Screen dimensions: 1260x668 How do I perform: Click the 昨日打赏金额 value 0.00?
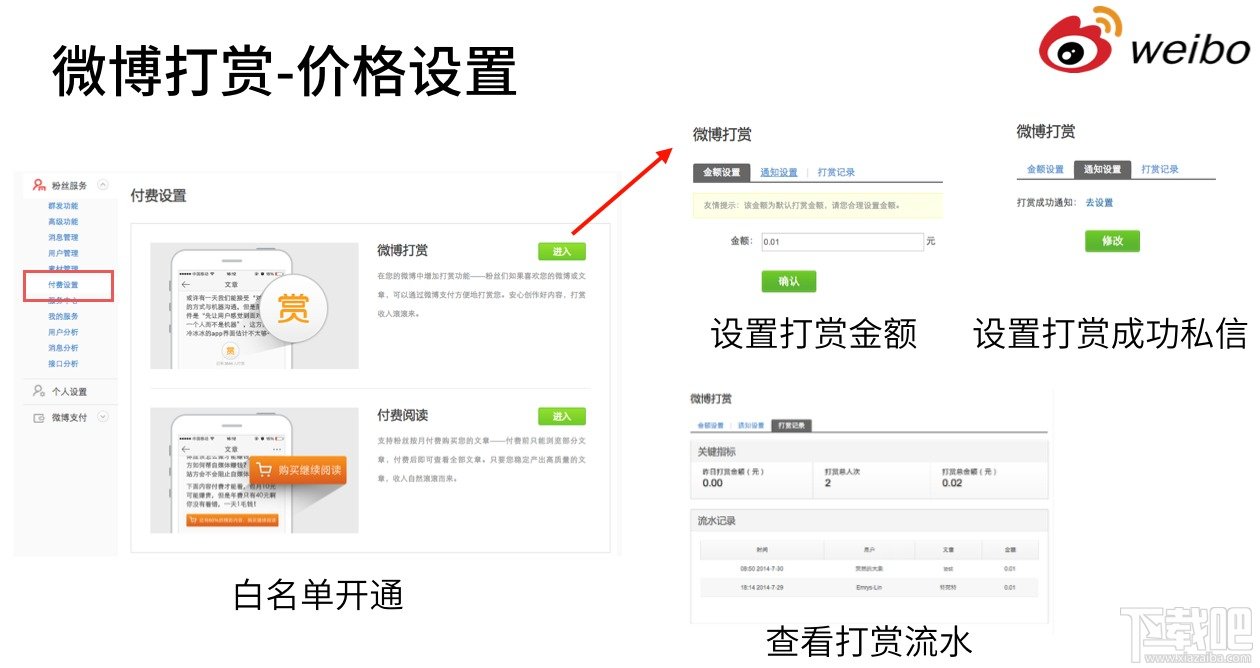pos(712,484)
